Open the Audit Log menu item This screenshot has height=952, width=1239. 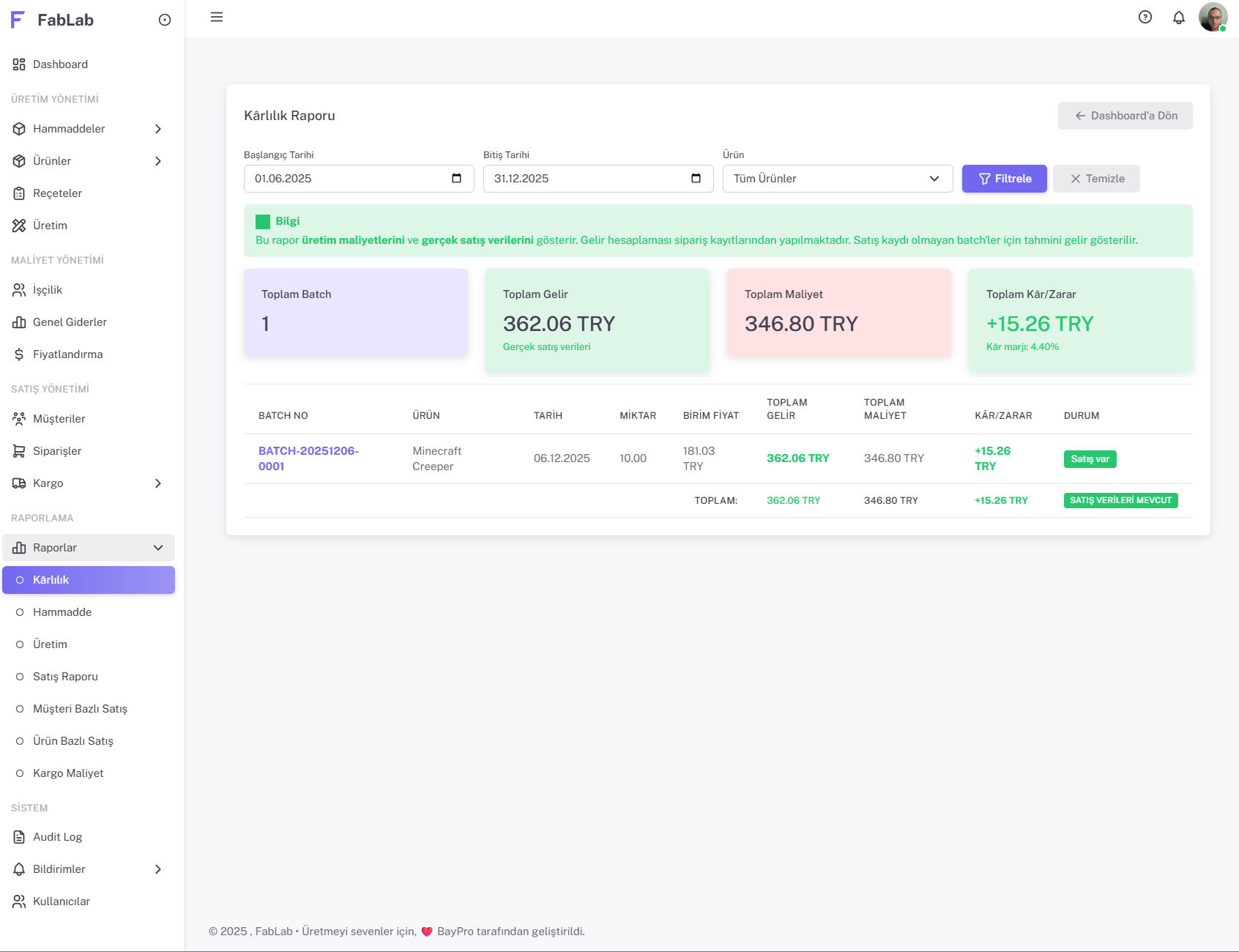57,837
